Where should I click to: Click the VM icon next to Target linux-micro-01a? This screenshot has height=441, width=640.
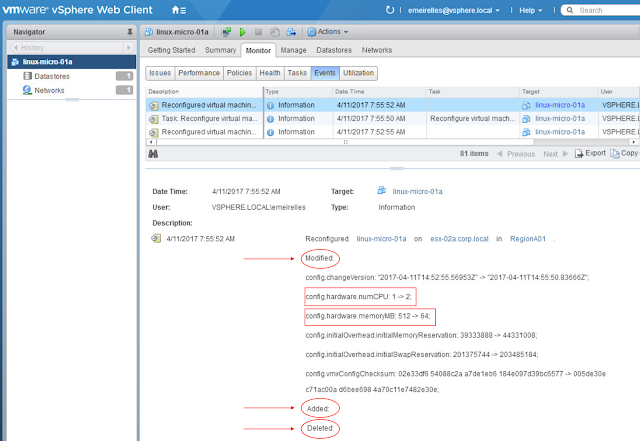pos(382,191)
